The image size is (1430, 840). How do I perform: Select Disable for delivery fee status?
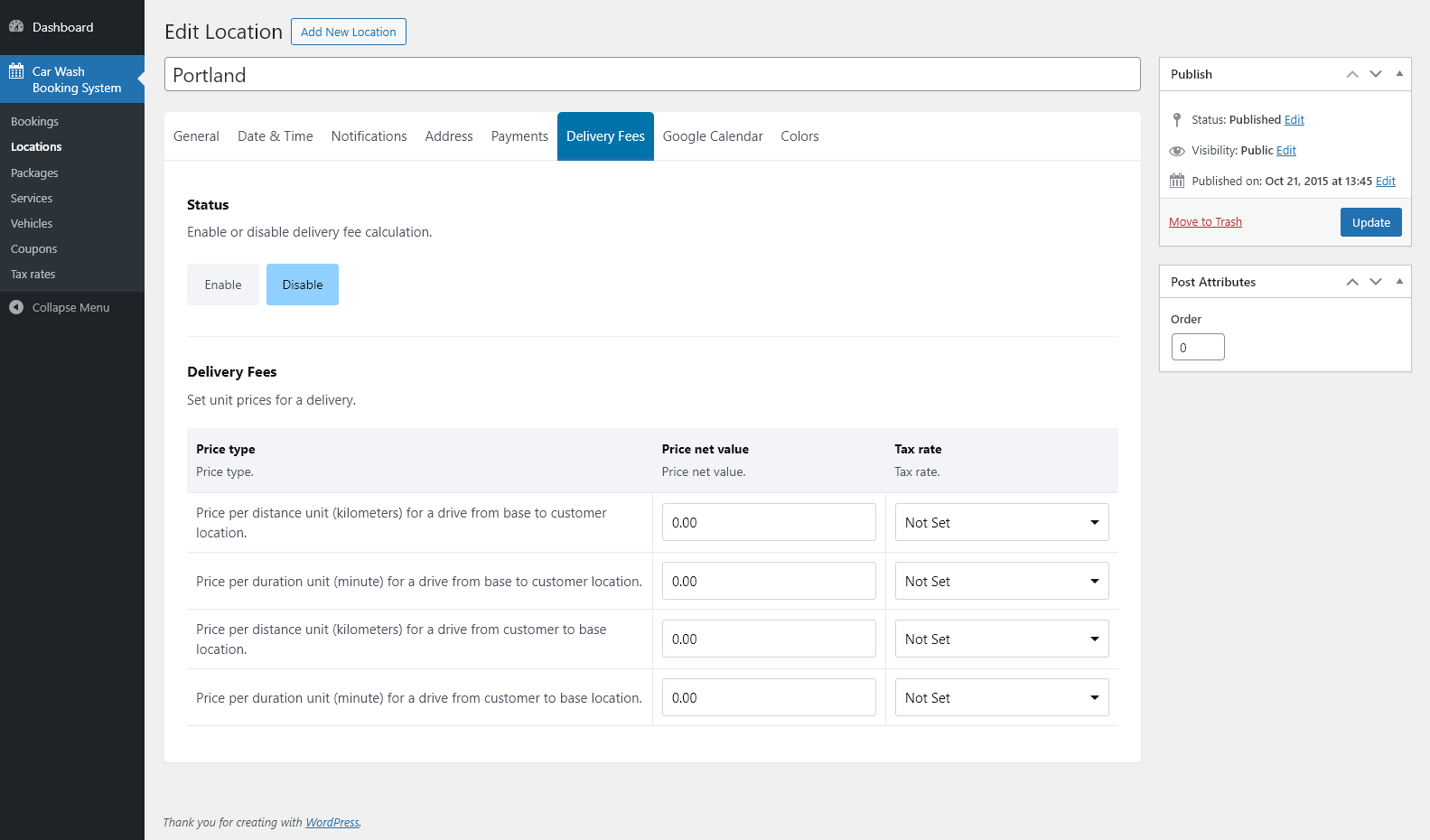pyautogui.click(x=303, y=285)
